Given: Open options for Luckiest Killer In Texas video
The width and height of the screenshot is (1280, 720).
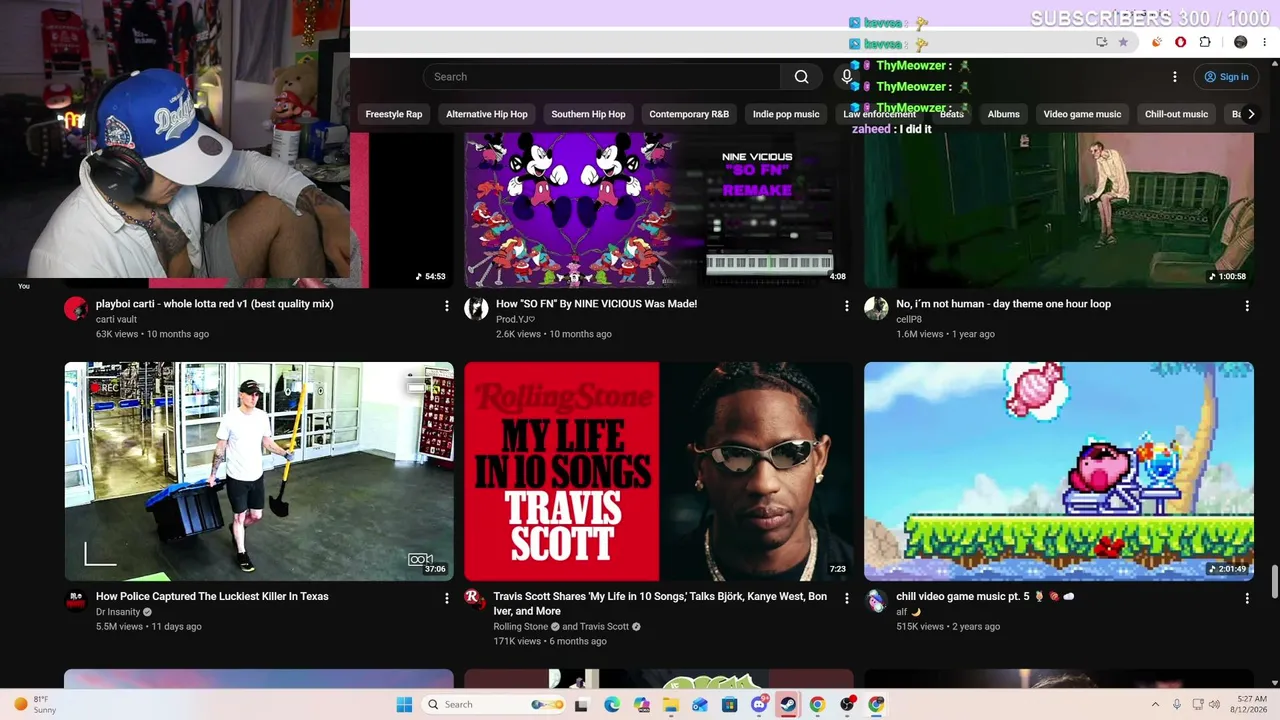Looking at the screenshot, I should coord(447,598).
